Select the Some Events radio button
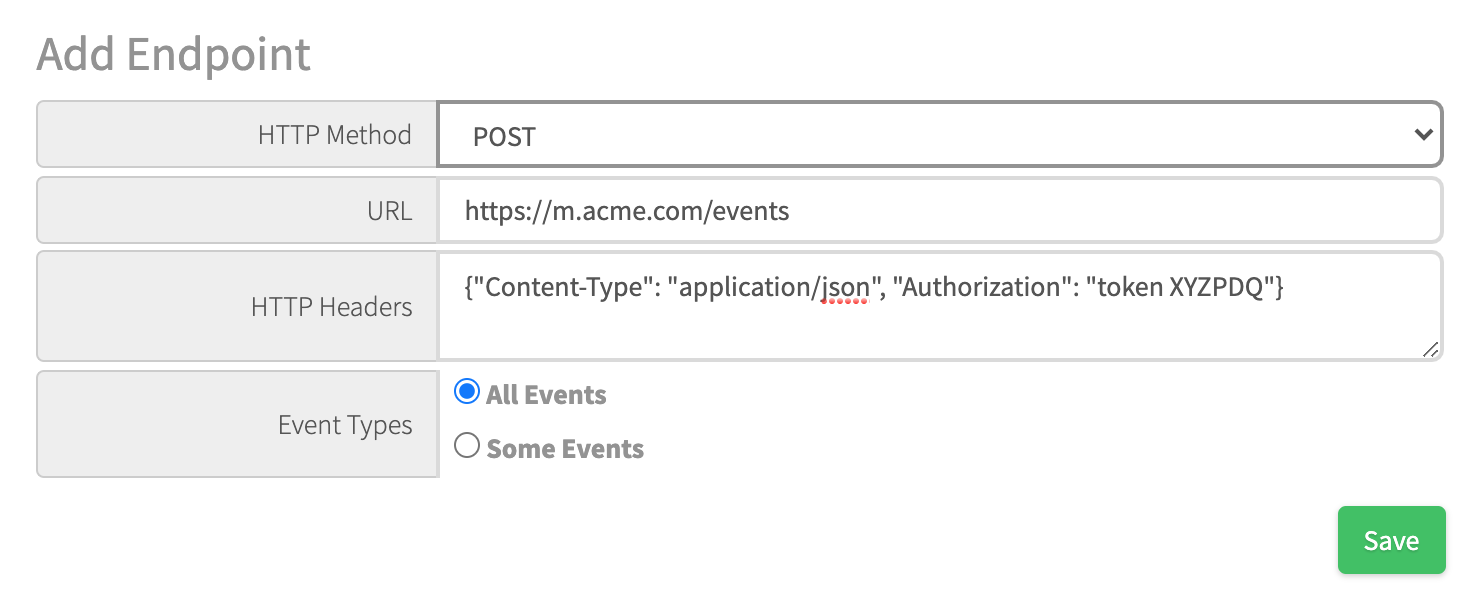 (x=467, y=445)
